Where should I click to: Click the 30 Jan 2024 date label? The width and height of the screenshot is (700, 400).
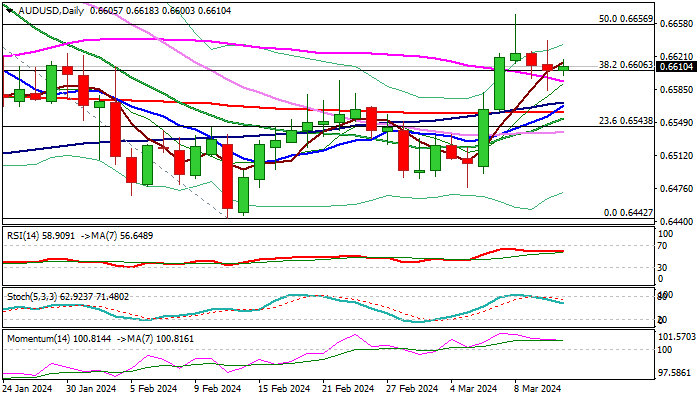tap(91, 389)
